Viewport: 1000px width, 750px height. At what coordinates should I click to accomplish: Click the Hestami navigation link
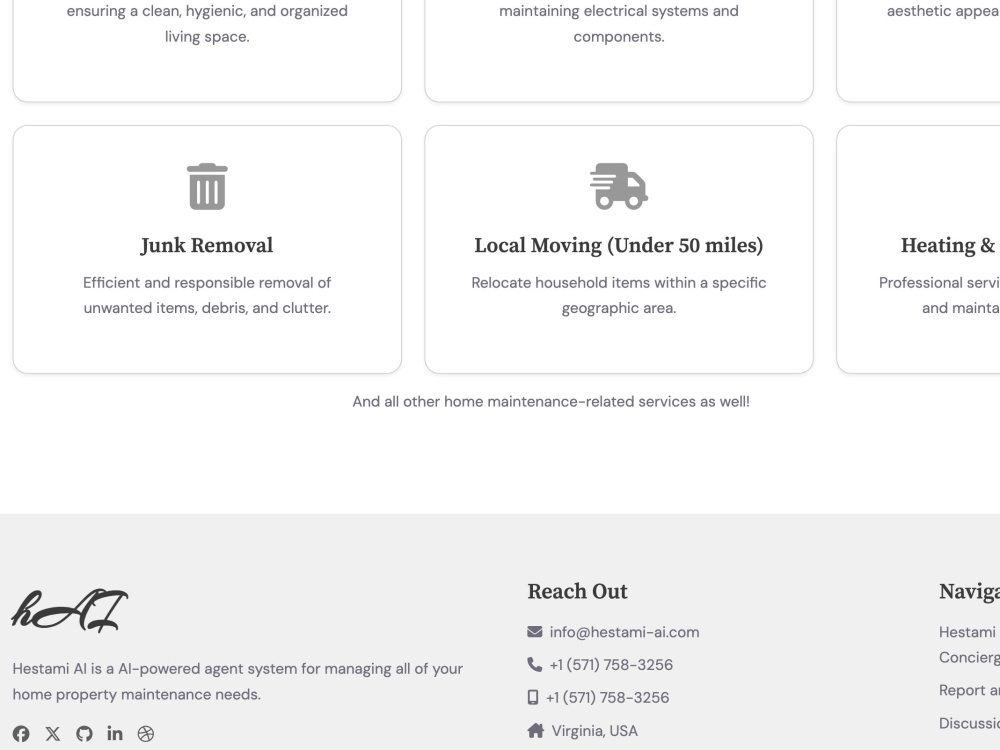click(969, 645)
